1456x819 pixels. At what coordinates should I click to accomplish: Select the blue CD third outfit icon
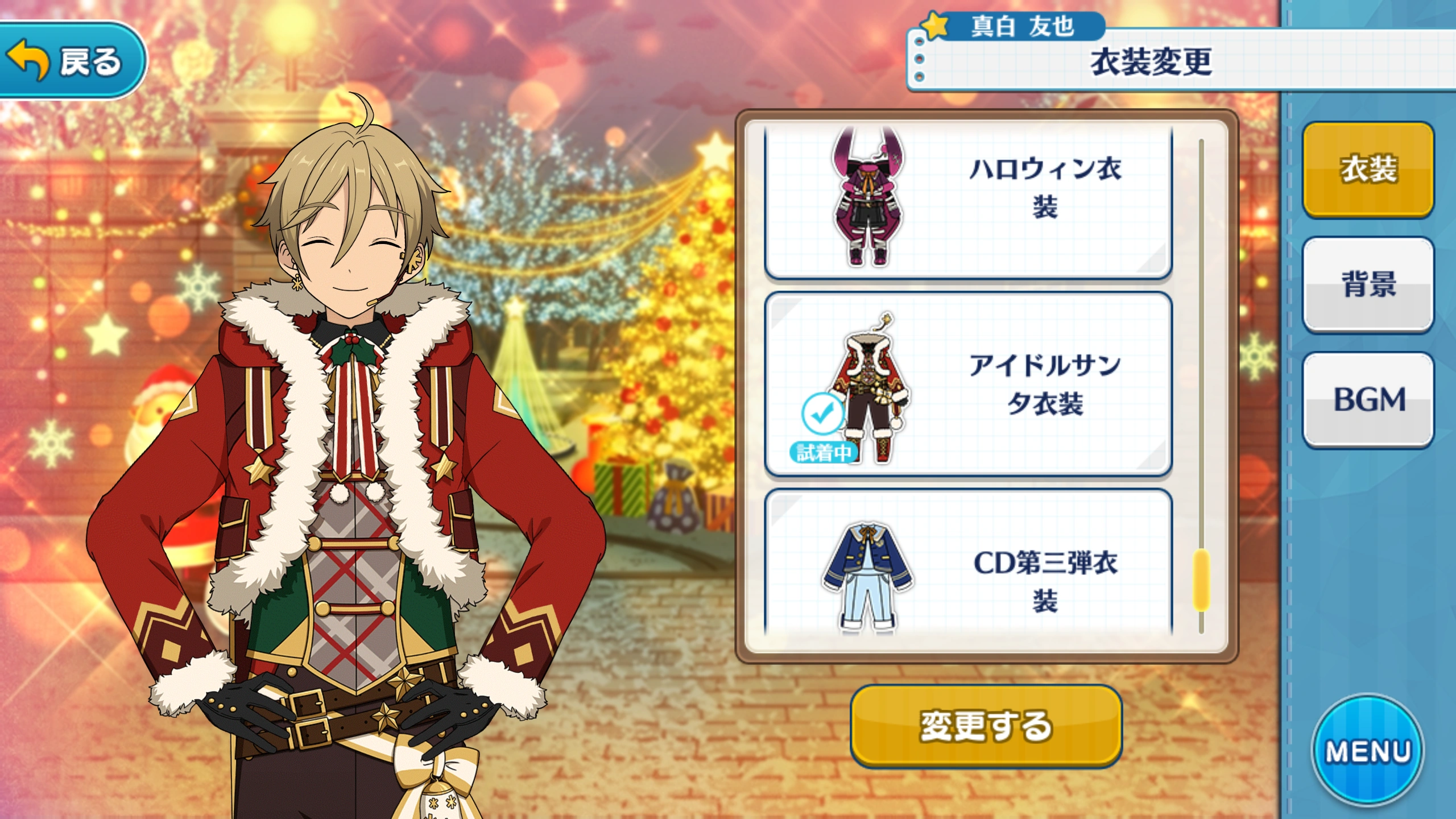pos(868,577)
